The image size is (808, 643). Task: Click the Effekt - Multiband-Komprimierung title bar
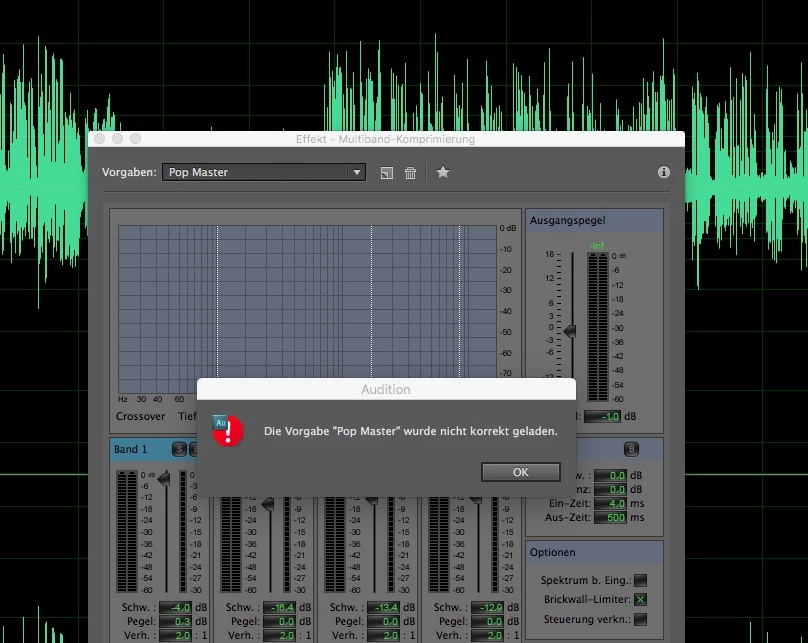click(385, 139)
